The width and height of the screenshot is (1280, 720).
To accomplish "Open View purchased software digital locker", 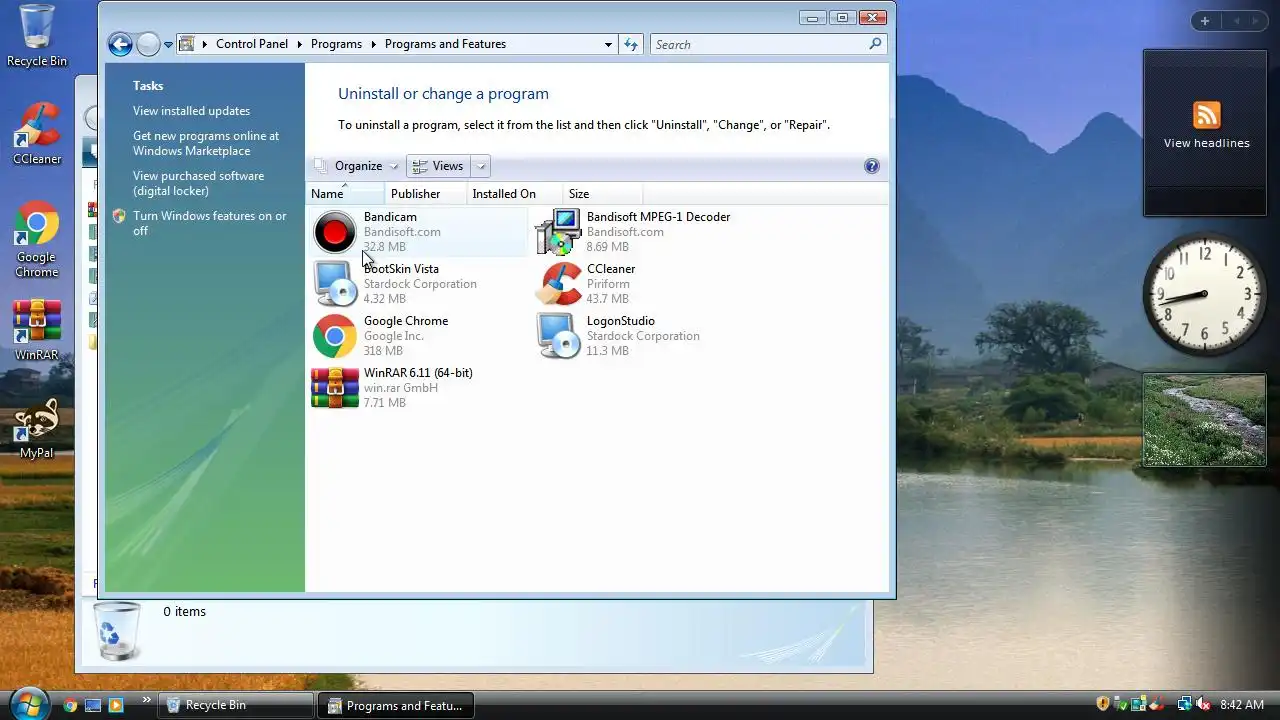I will click(x=198, y=183).
